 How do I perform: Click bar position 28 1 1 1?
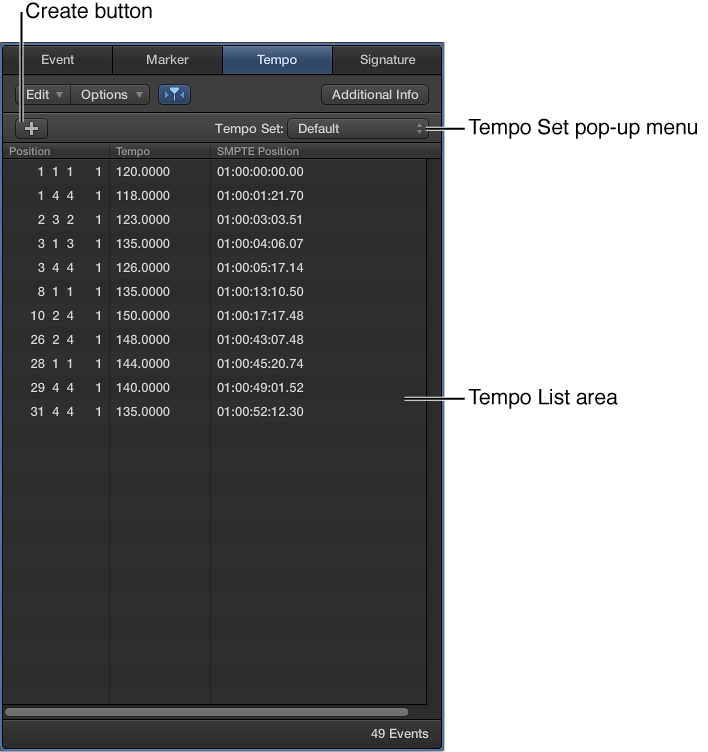coord(66,364)
